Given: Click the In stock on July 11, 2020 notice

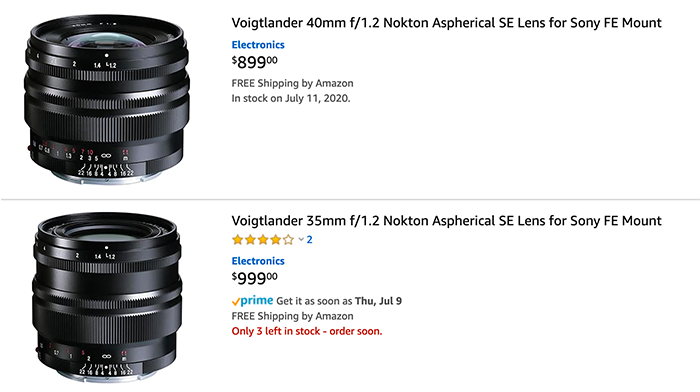Looking at the screenshot, I should 291,98.
